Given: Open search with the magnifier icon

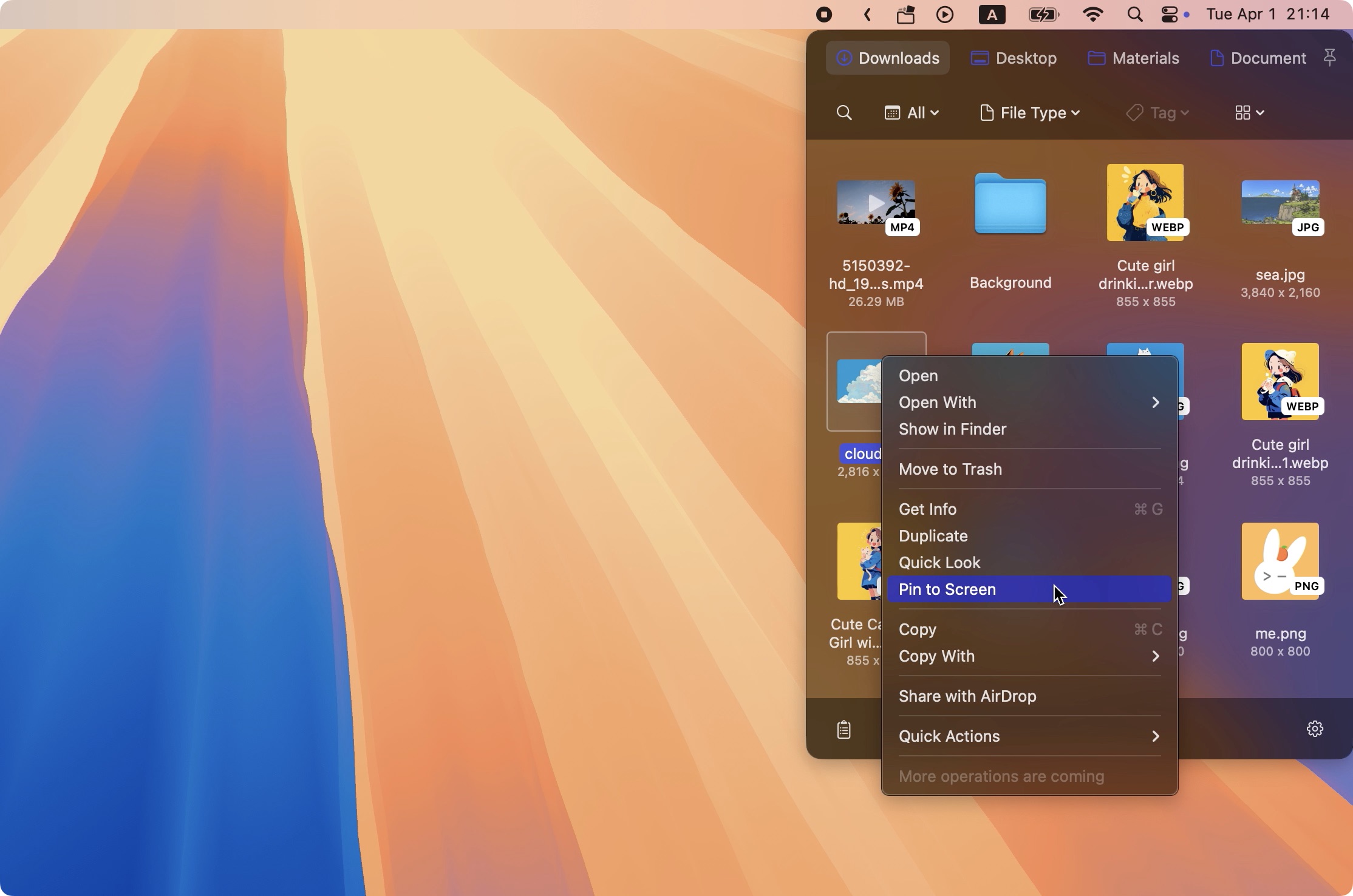Looking at the screenshot, I should pos(843,112).
